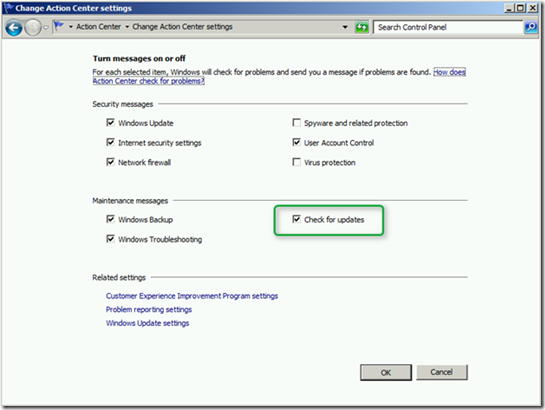Toggle the Check for updates checkbox
The width and height of the screenshot is (545, 410).
pyautogui.click(x=296, y=219)
